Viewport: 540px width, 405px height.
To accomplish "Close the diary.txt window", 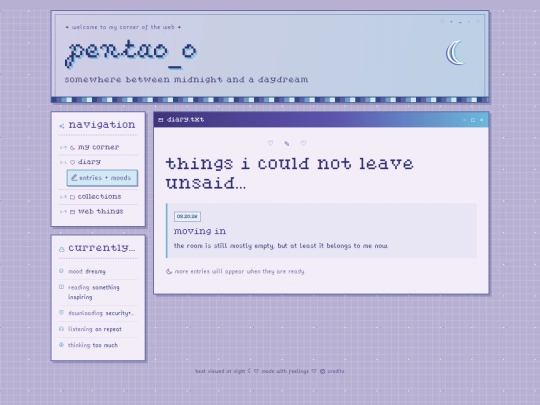I will (481, 120).
